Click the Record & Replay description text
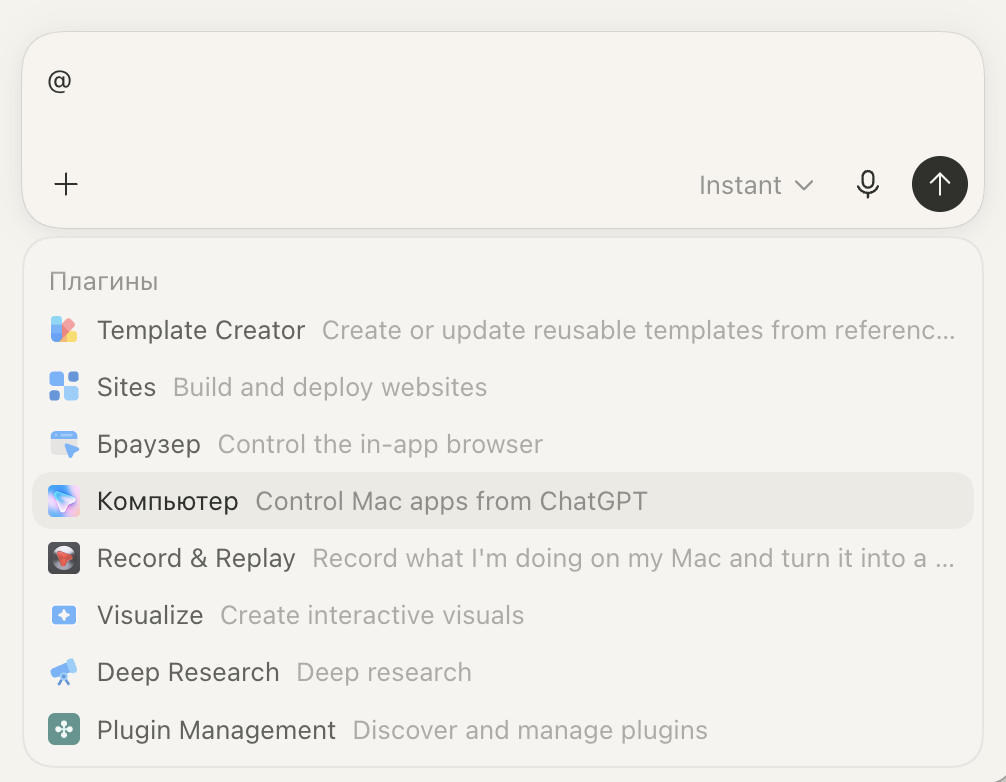This screenshot has width=1006, height=782. [x=633, y=558]
